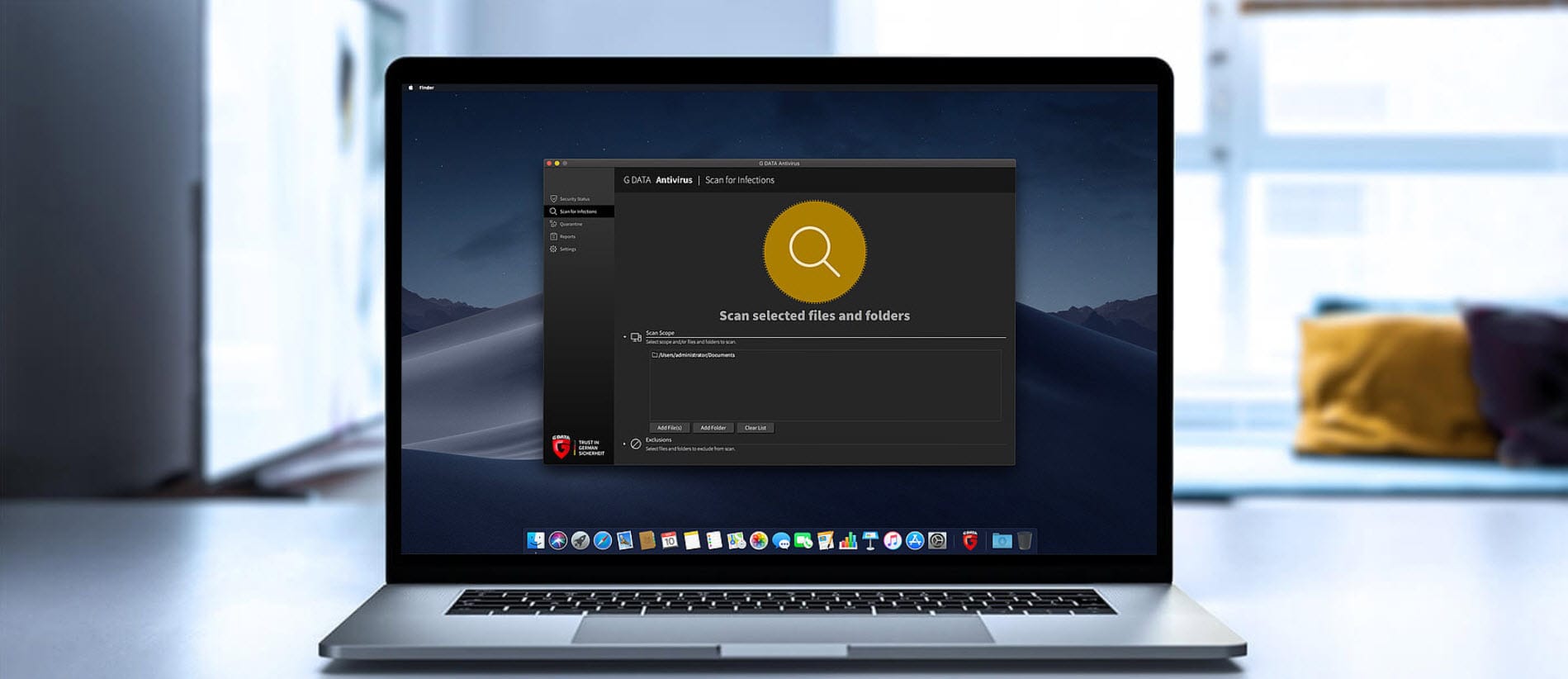Viewport: 1568px width, 679px height.
Task: Open Maps from the dock
Action: click(737, 540)
